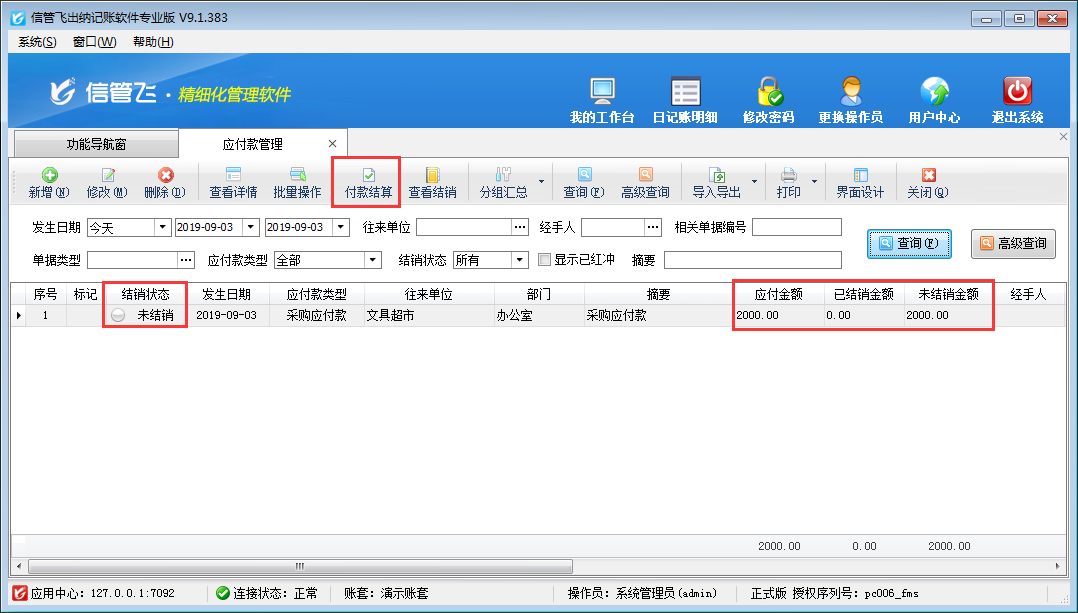Click into the 摘要 text input field
This screenshot has width=1078, height=613.
(752, 260)
